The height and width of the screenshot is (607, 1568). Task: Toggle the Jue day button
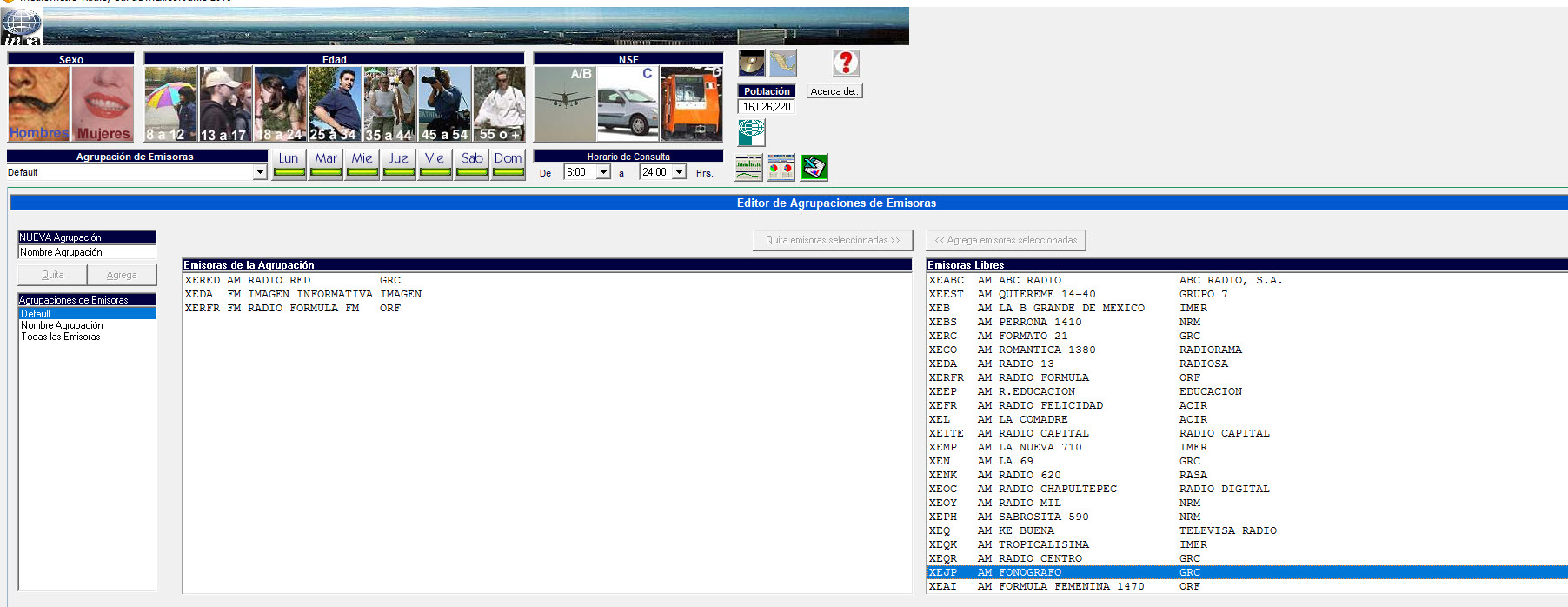[x=398, y=164]
